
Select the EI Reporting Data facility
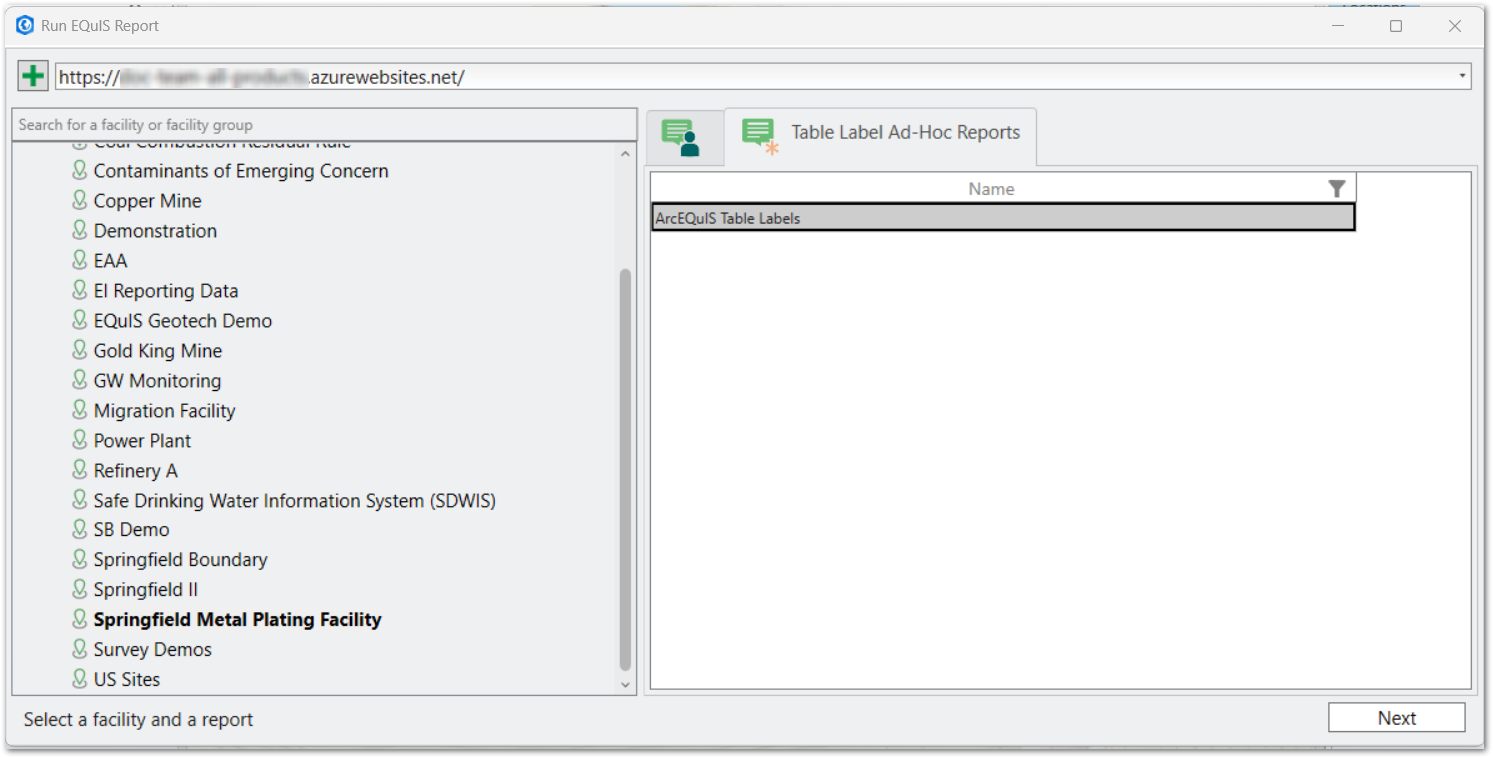click(166, 291)
